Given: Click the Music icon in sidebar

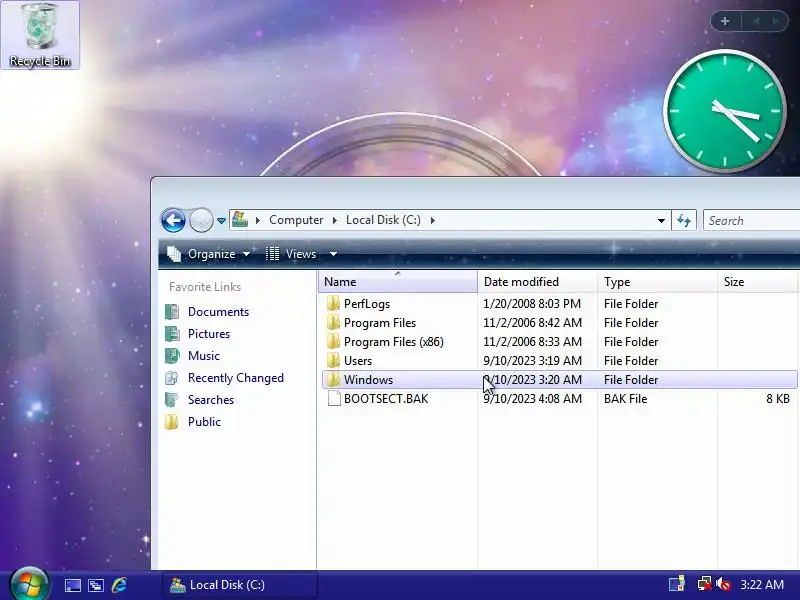Looking at the screenshot, I should pyautogui.click(x=172, y=356).
